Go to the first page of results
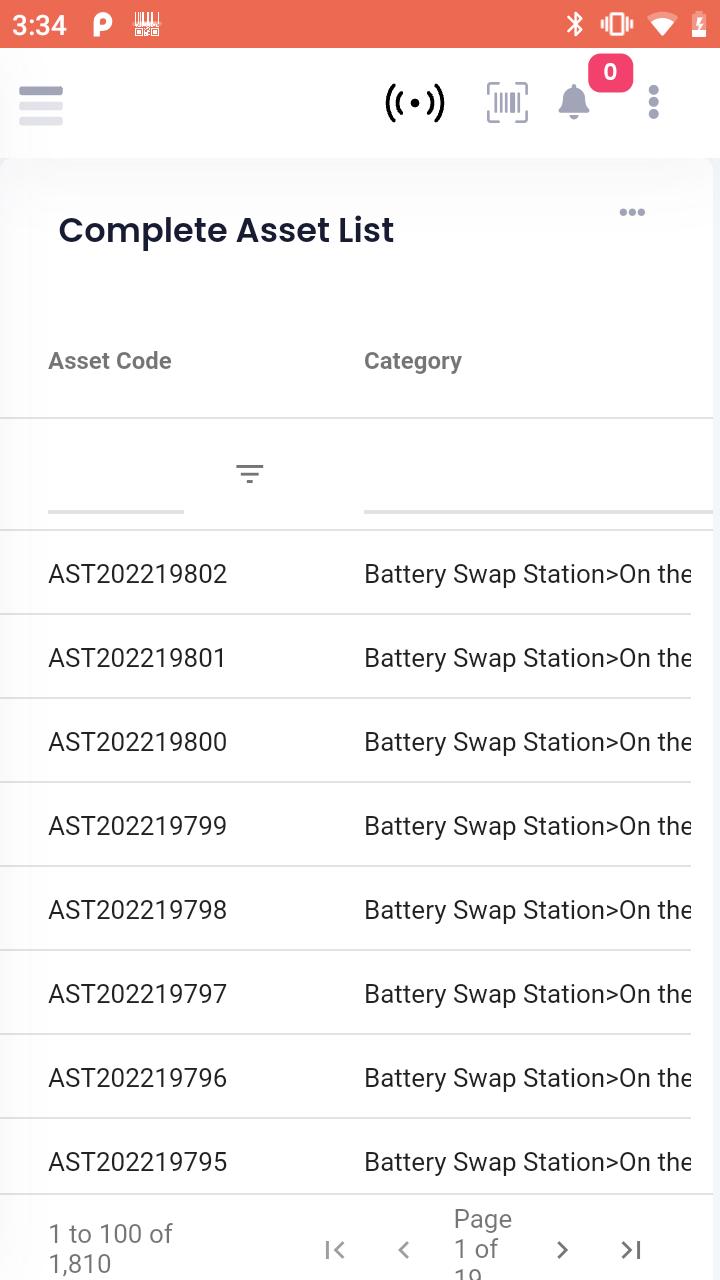 pos(335,1249)
